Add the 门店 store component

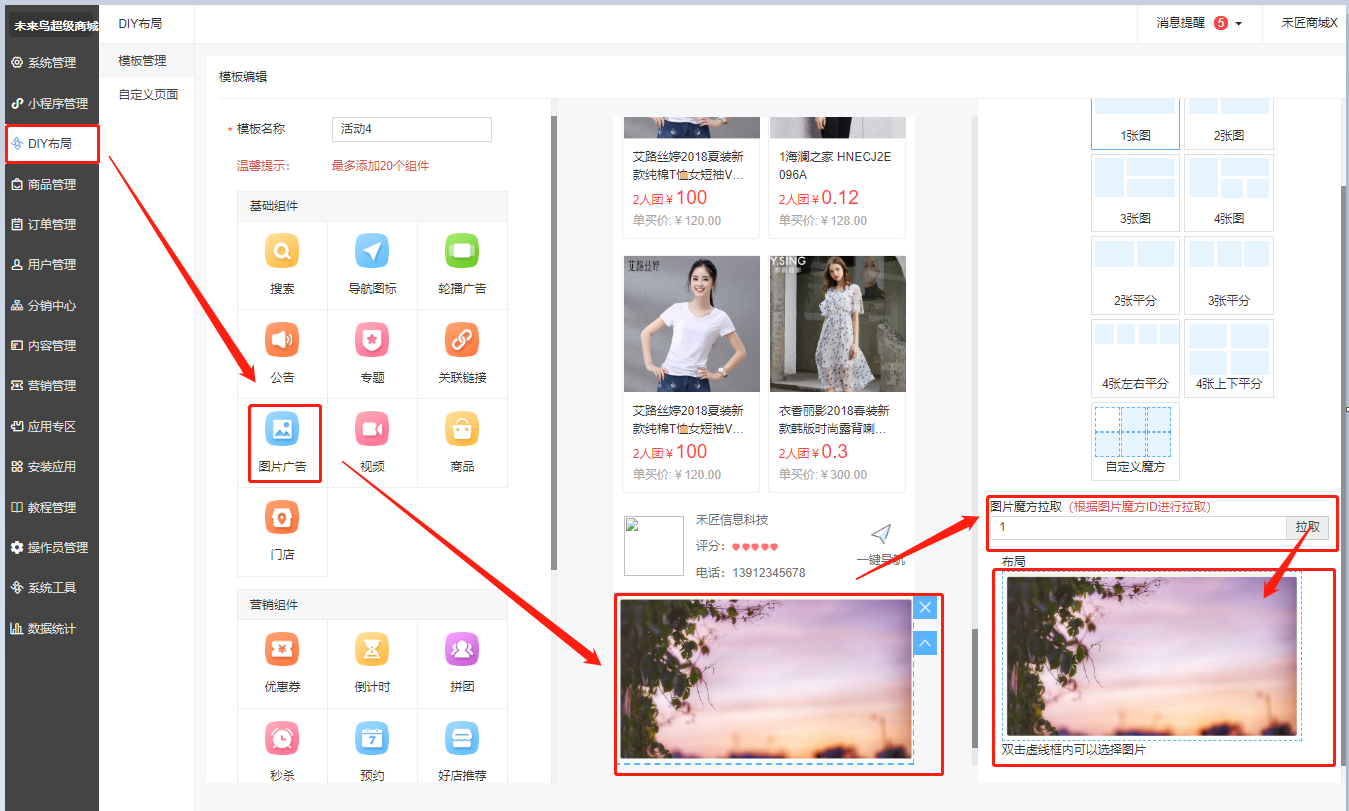(x=282, y=531)
